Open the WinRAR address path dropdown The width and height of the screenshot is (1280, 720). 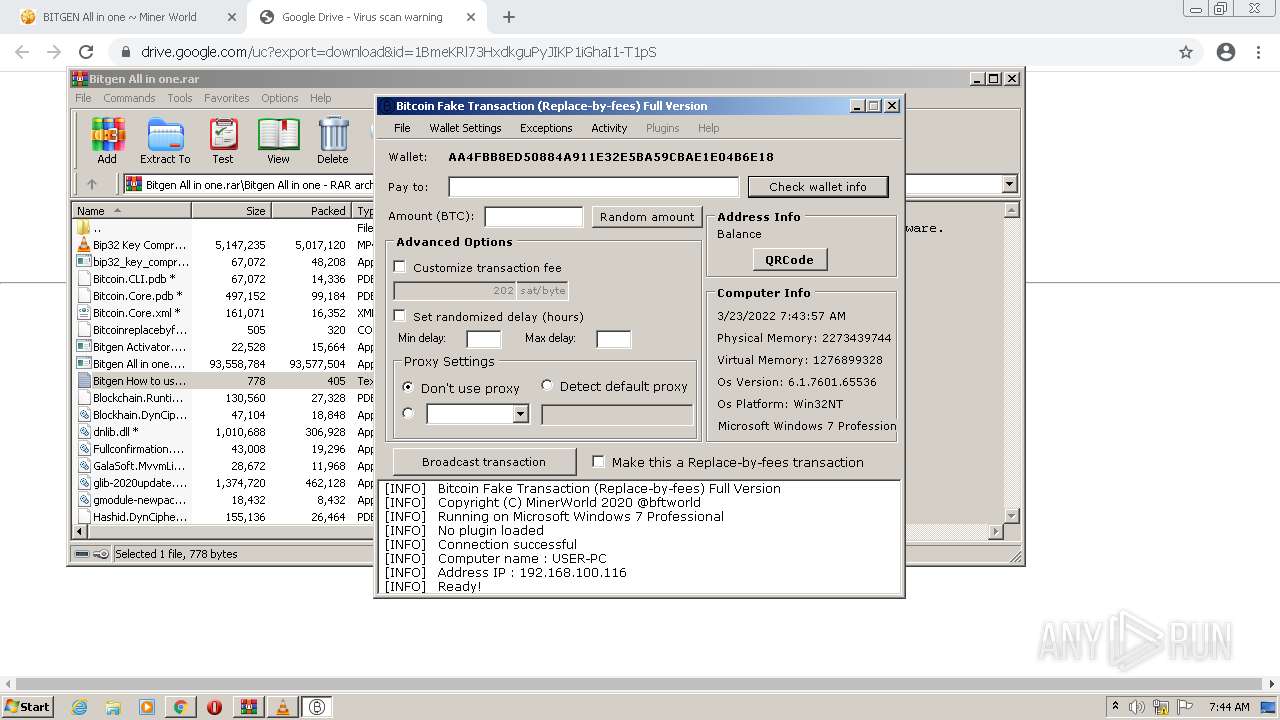click(1009, 184)
